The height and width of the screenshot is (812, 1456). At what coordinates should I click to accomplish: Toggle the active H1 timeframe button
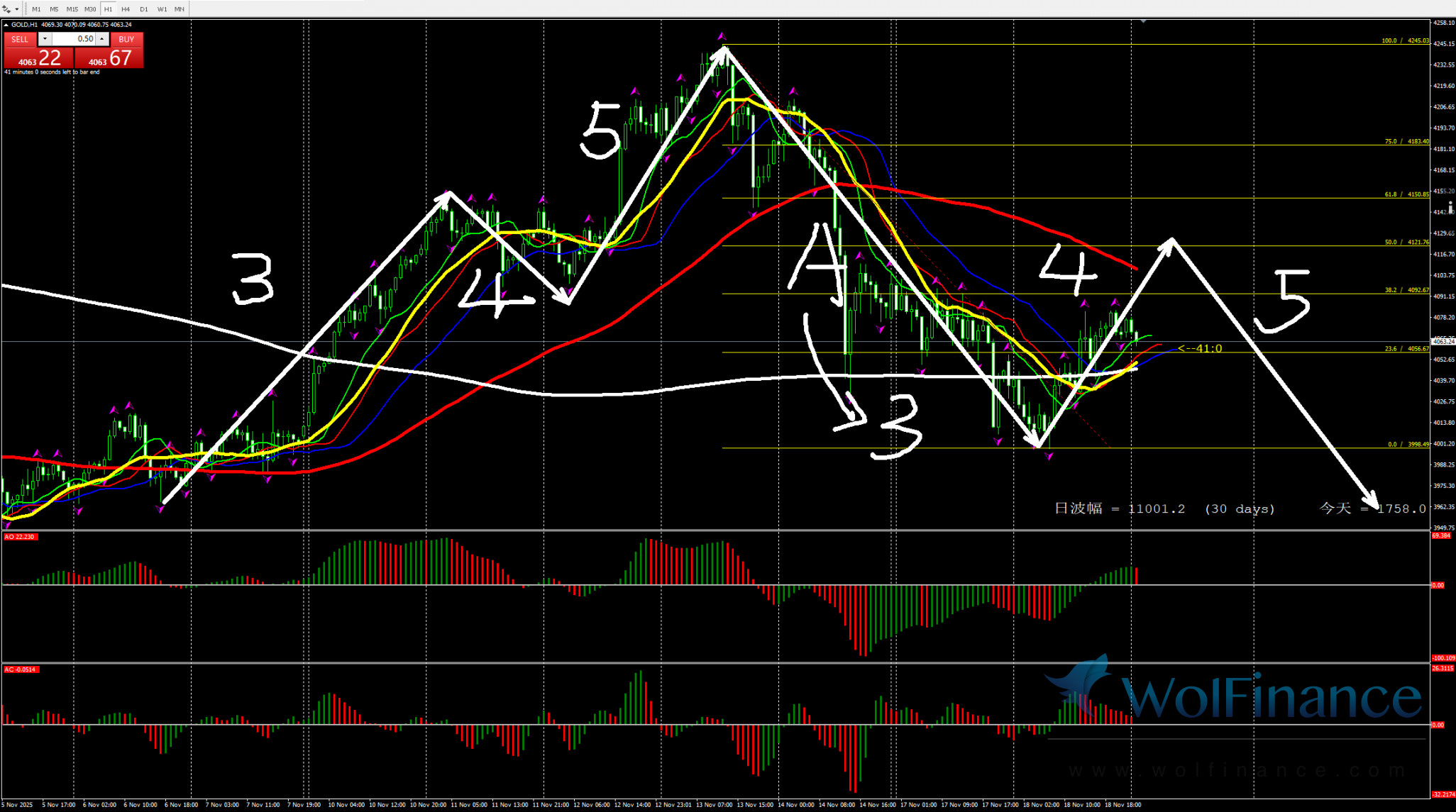pos(108,9)
